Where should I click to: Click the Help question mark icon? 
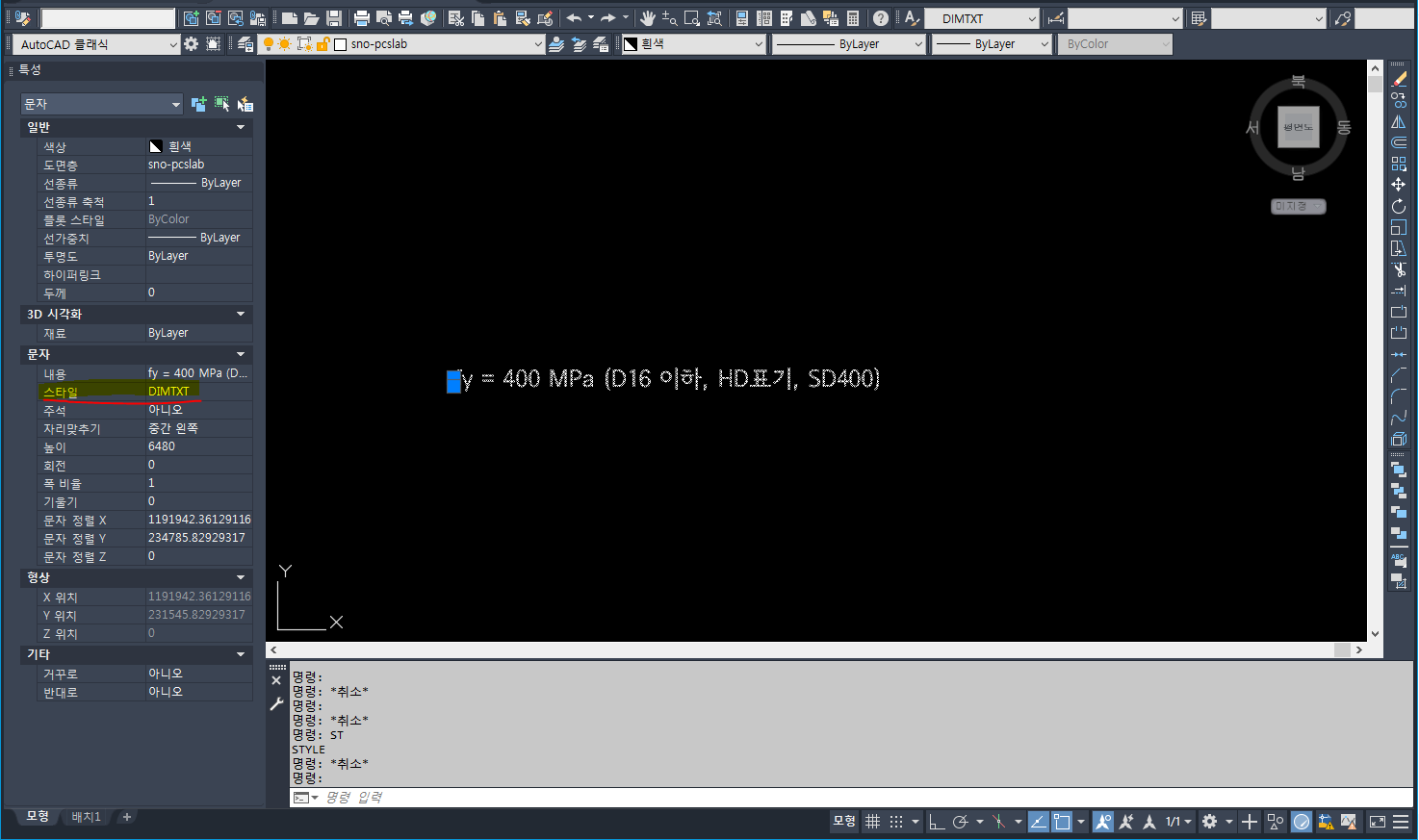coord(881,18)
